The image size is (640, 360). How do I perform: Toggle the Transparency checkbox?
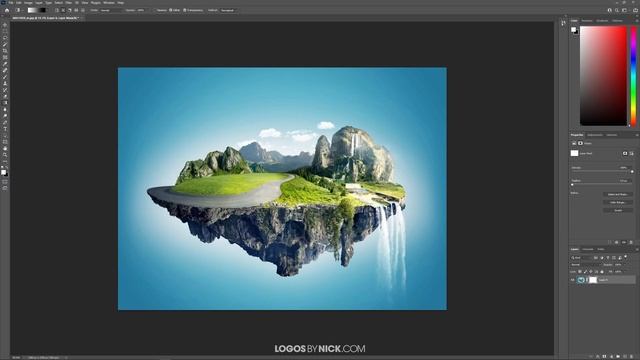pos(184,10)
